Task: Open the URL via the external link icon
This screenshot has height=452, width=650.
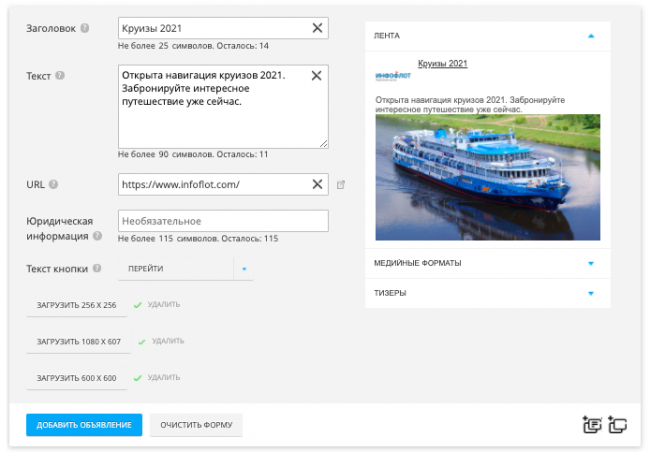Action: point(341,185)
